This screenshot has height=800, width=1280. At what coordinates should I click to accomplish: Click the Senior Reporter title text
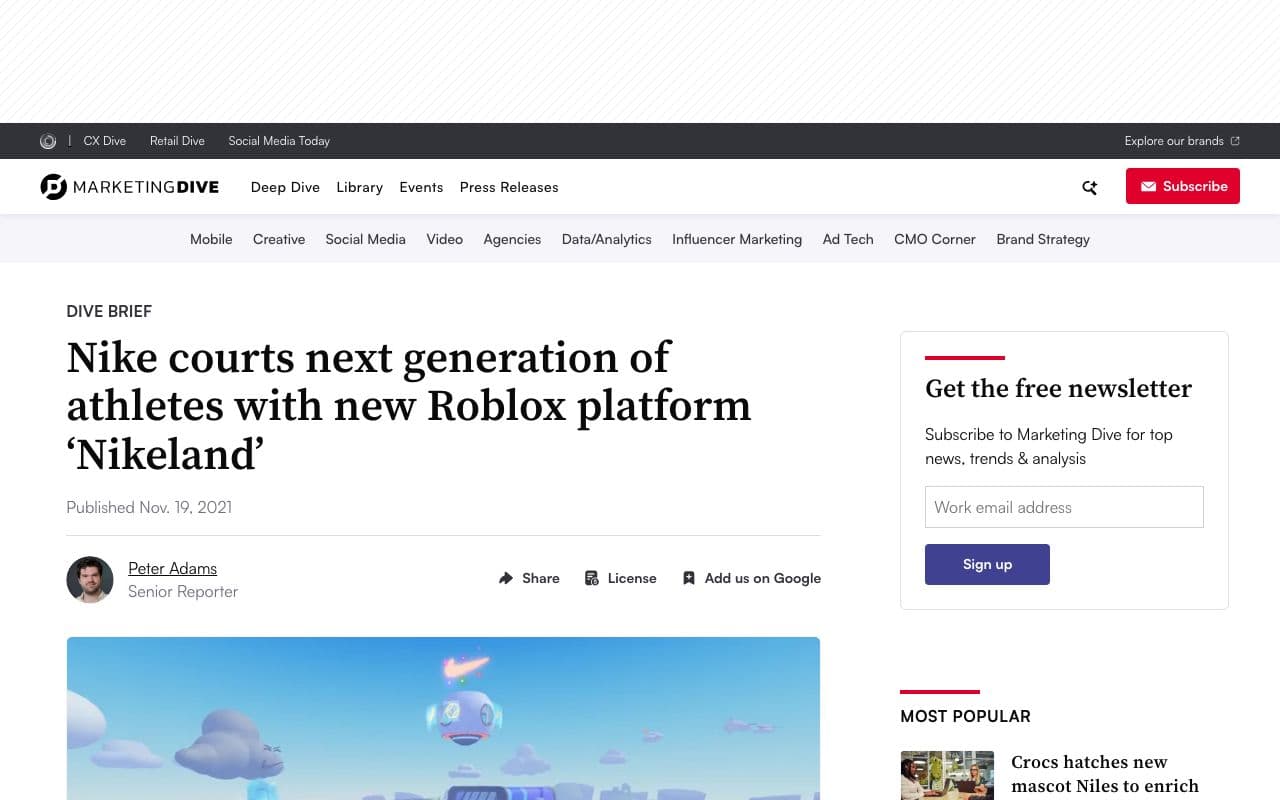point(183,591)
